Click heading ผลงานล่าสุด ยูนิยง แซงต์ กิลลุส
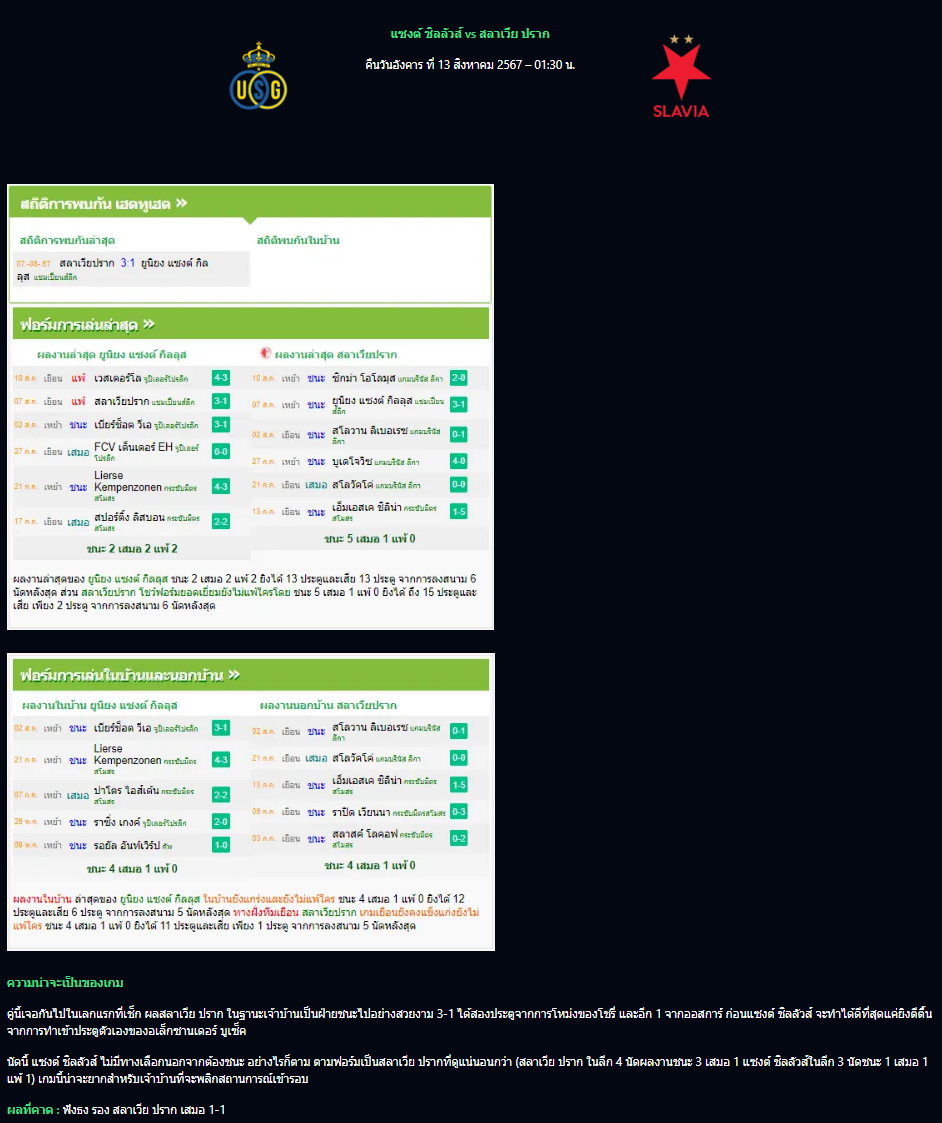Viewport: 942px width, 1123px height. point(112,355)
